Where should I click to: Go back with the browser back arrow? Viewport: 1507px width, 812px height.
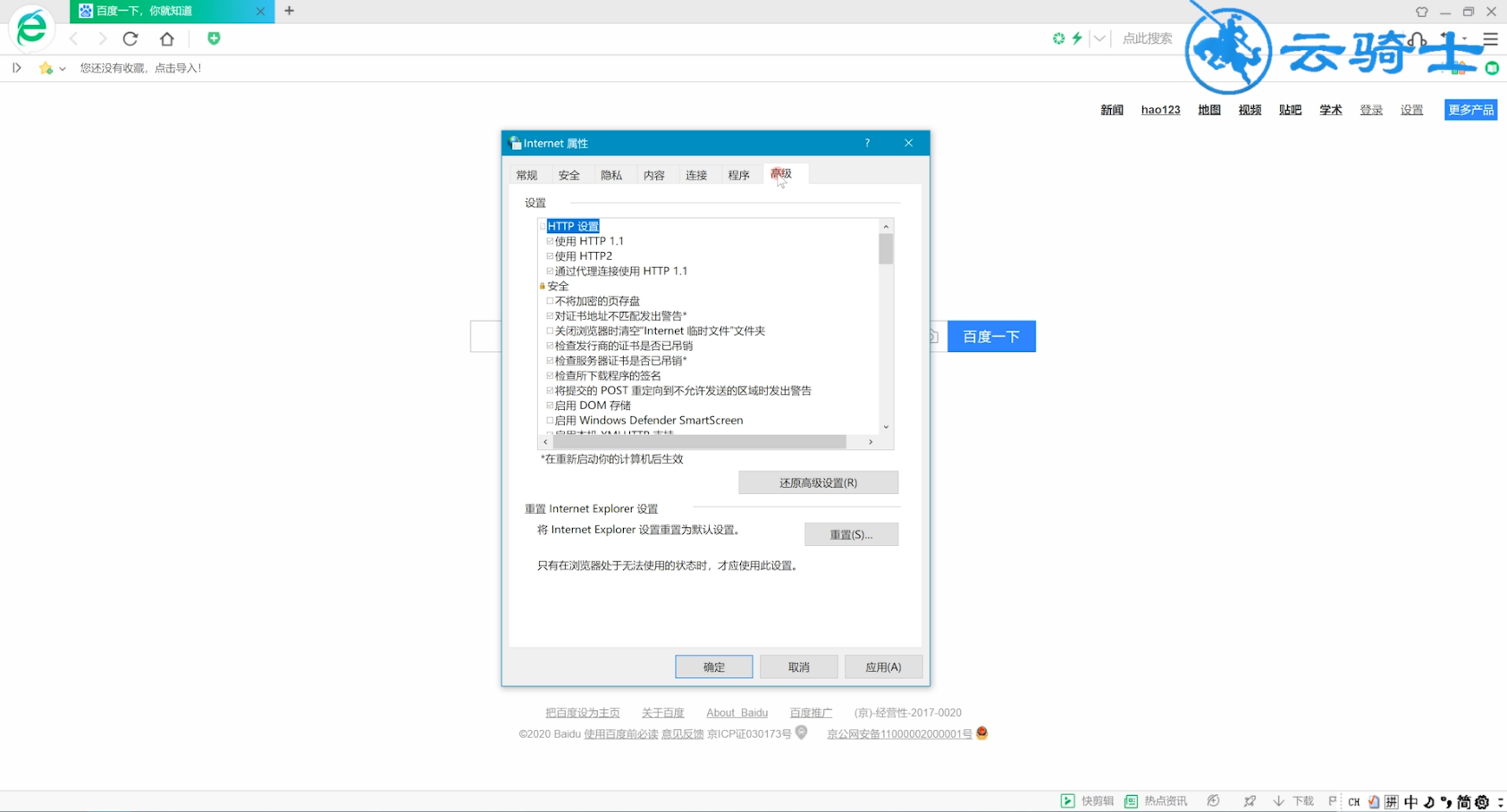coord(74,38)
